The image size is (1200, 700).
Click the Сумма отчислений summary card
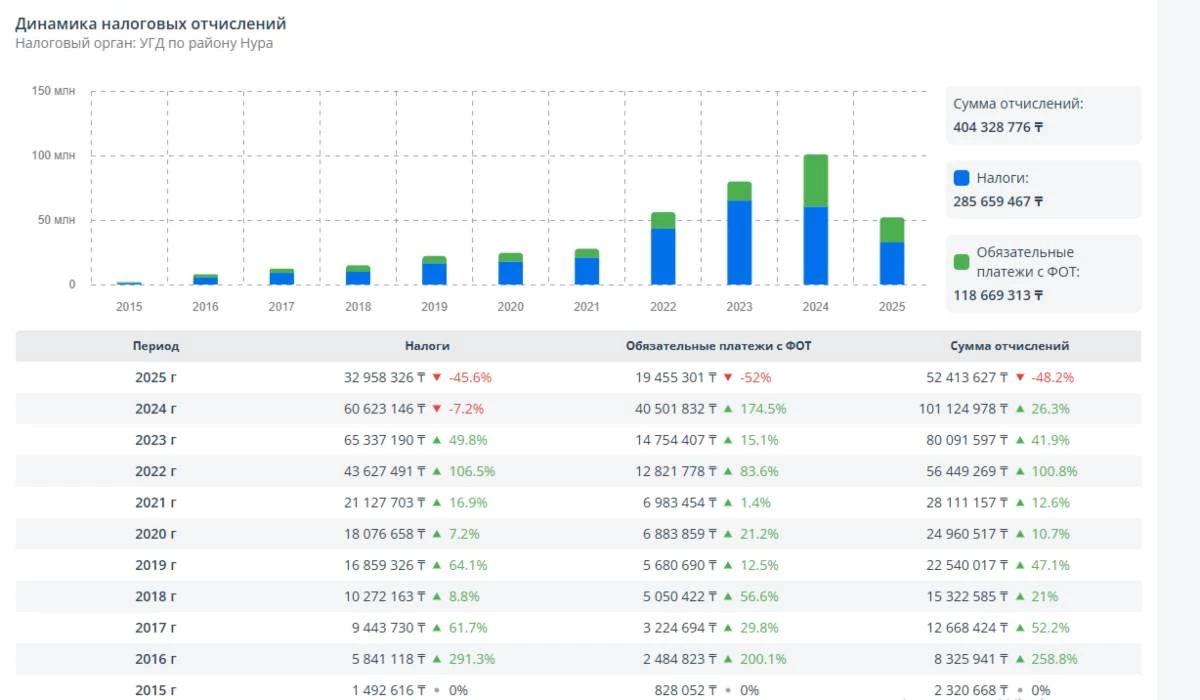(1042, 115)
